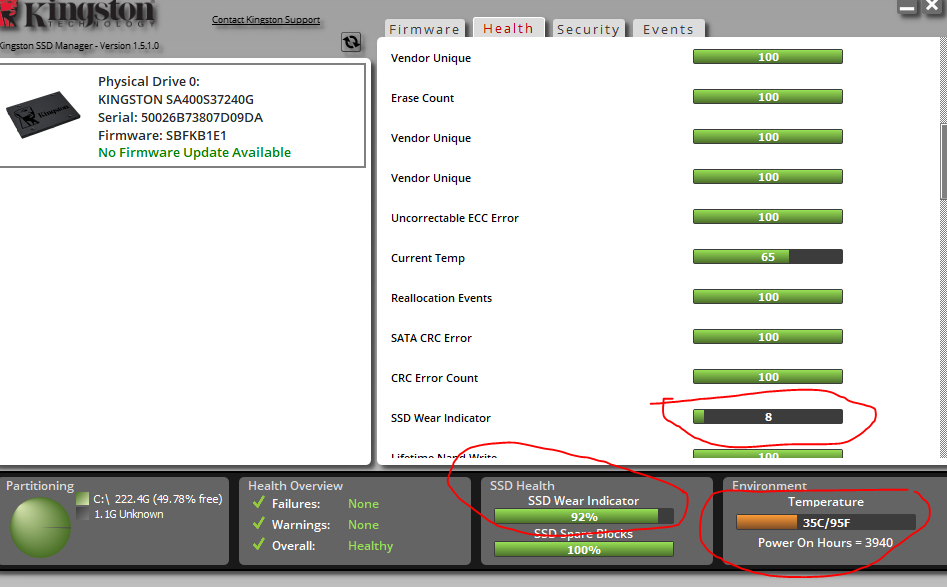Click the CRC Error Count label
The width and height of the screenshot is (947, 587).
434,378
